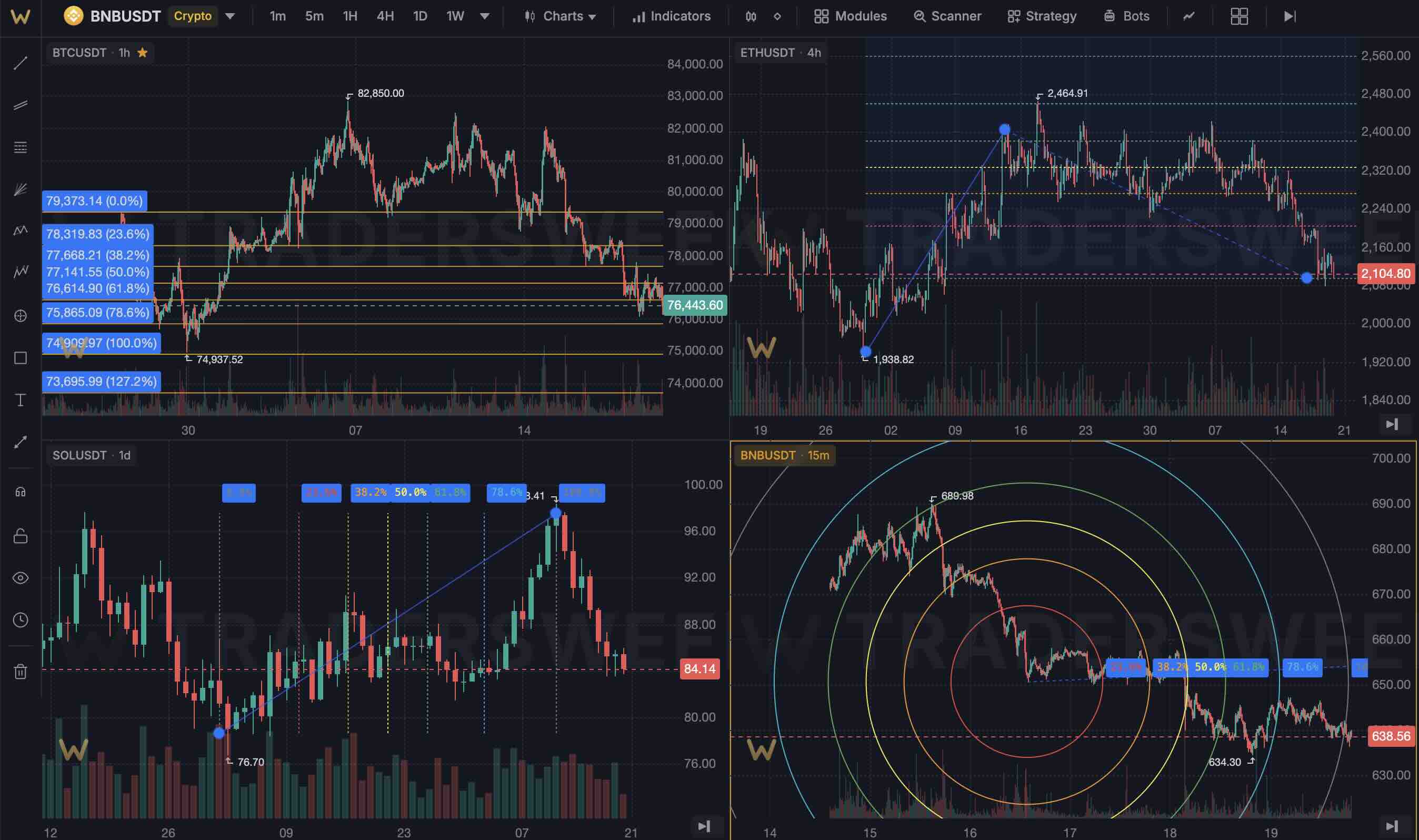Viewport: 1419px width, 840px height.
Task: Open the candlestick compare icon
Action: click(x=751, y=16)
